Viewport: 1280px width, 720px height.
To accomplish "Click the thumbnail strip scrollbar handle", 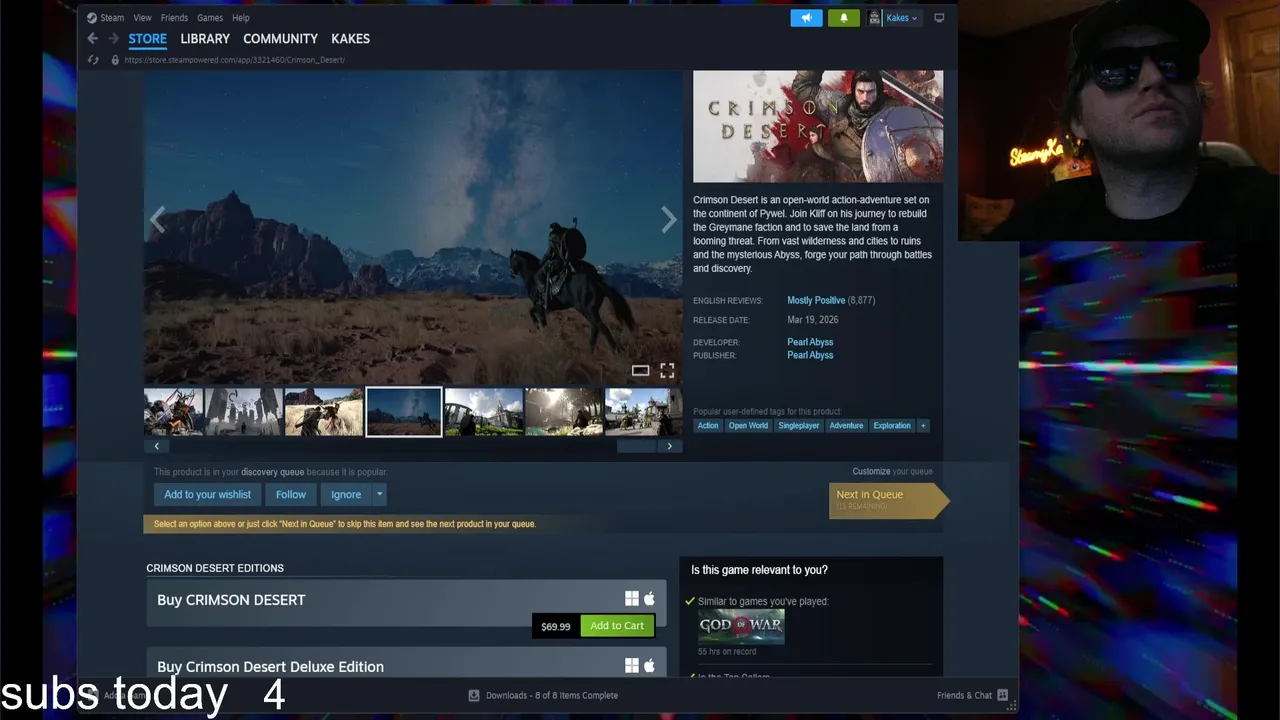I will tap(636, 446).
